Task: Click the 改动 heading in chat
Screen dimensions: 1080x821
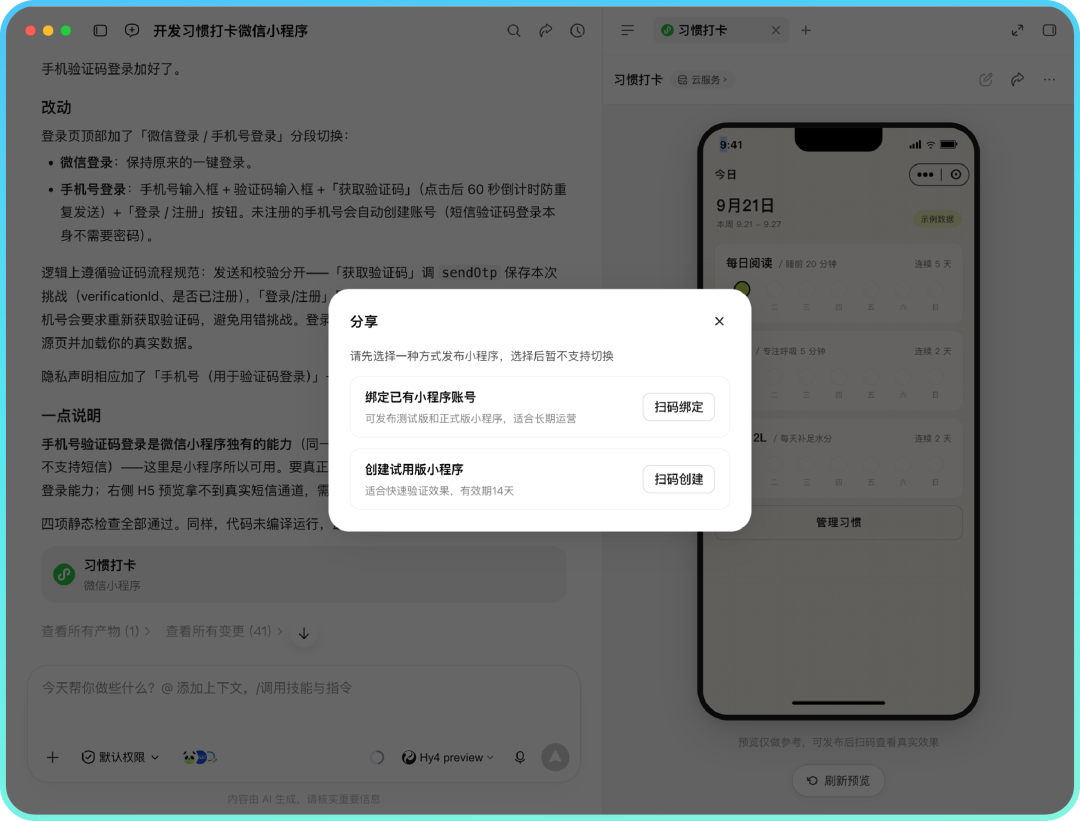Action: [56, 107]
